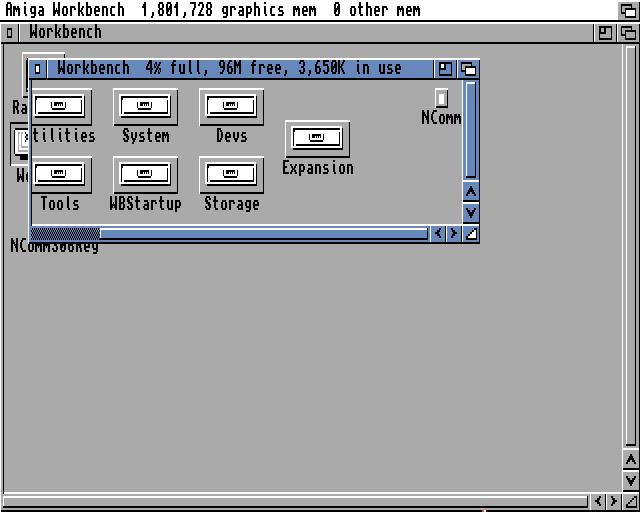Click main window's sizing gadget
This screenshot has height=512, width=640.
click(631, 501)
